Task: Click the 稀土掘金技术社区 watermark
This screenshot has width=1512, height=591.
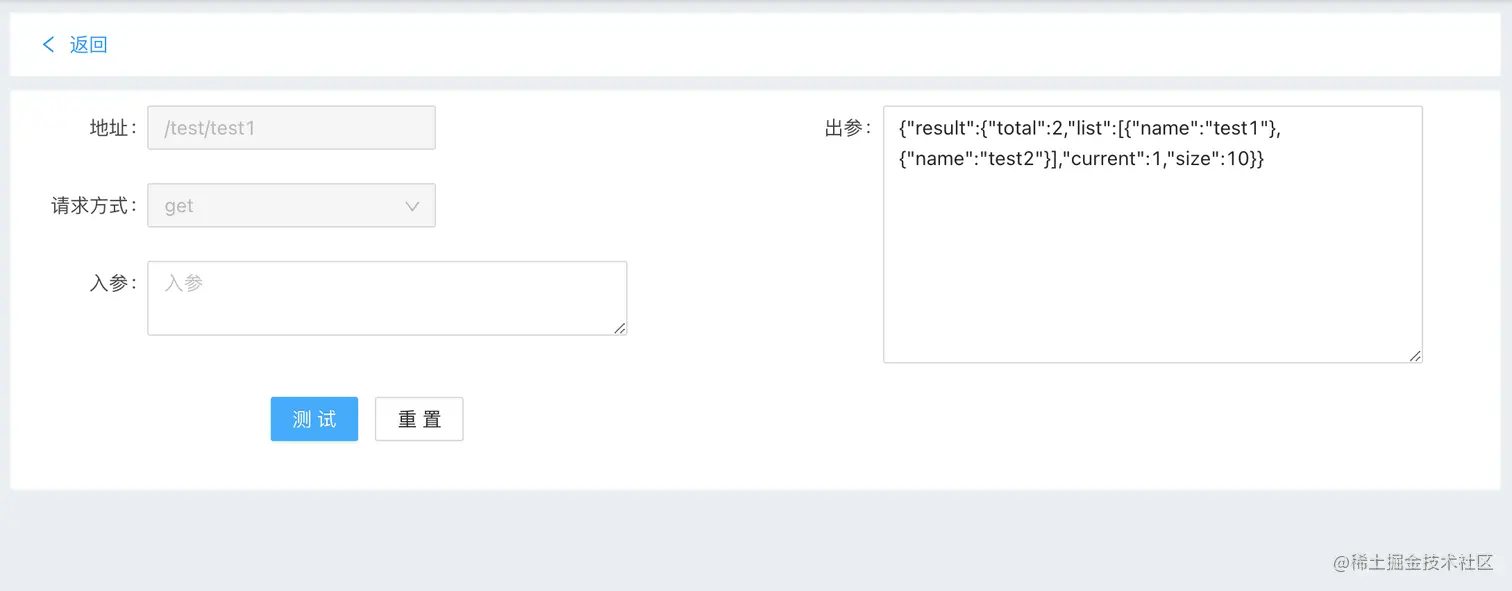Action: pos(1413,562)
